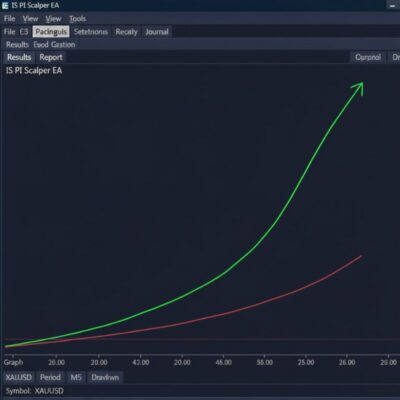Switch to the Setetnons tab
Viewport: 400px width, 400px height.
point(91,32)
